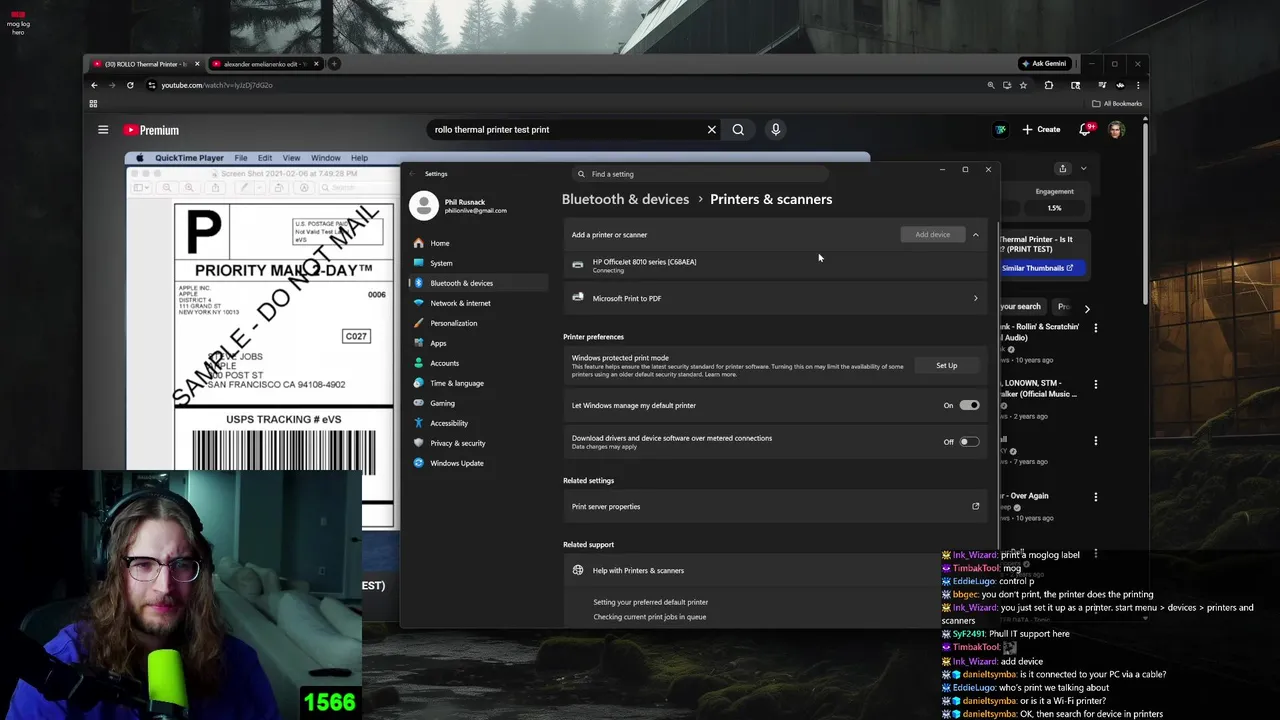Screen dimensions: 1280x720
Task: Open Bluetooth & devices section
Action: click(x=478, y=283)
